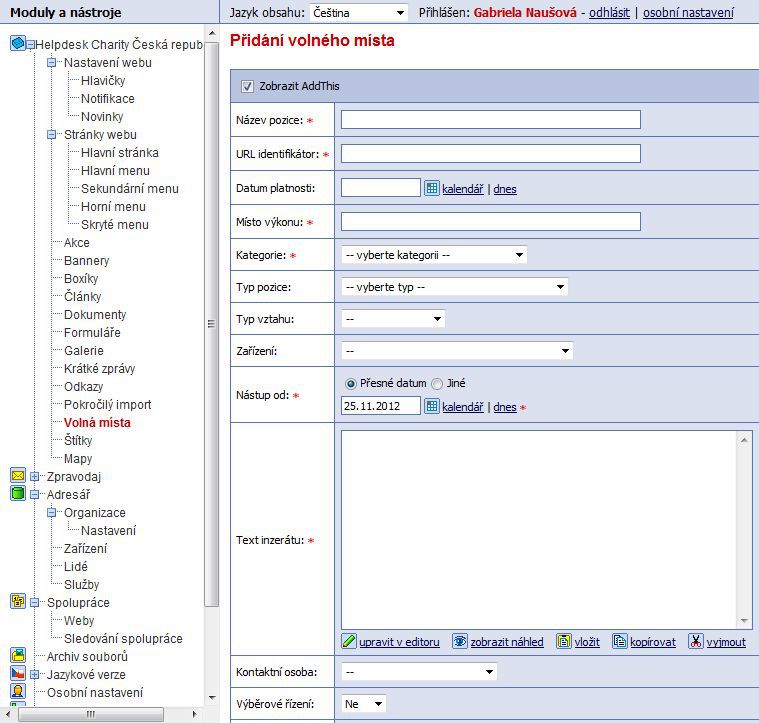
Task: Click the Nástup od date field
Action: coord(381,406)
